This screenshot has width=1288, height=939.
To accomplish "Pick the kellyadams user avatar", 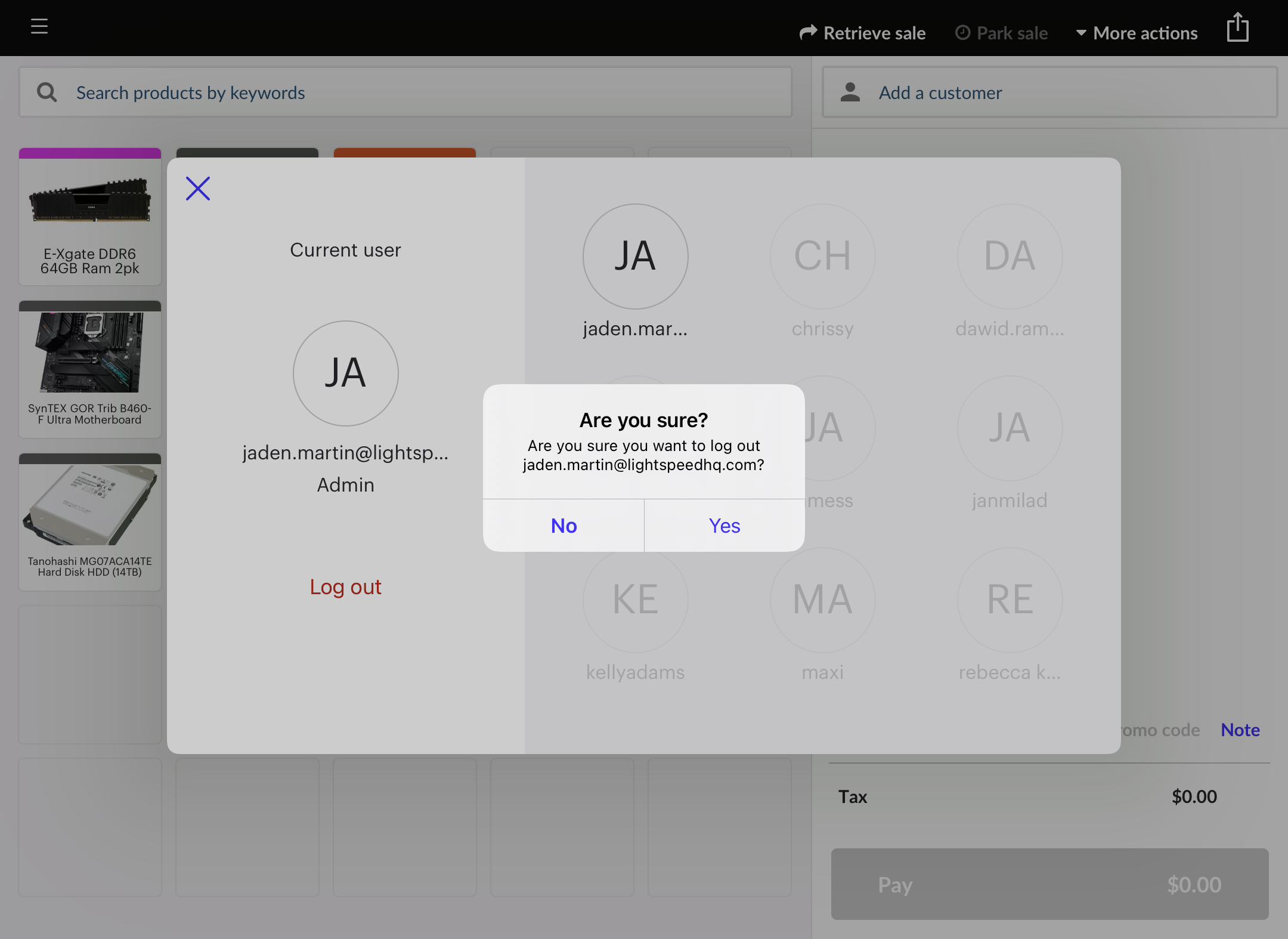I will (x=635, y=600).
